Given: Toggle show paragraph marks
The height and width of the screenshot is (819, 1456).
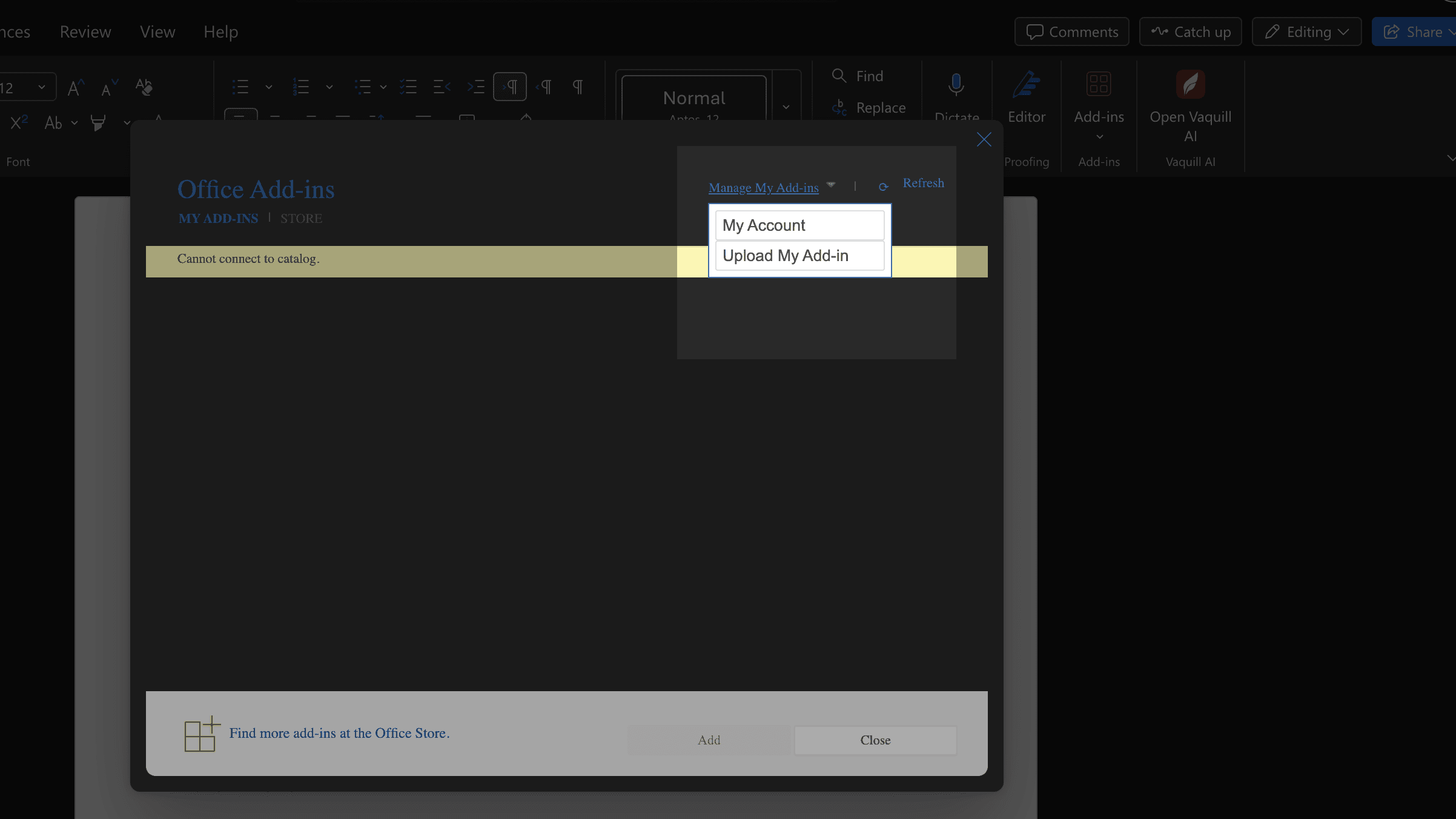Looking at the screenshot, I should coord(578,87).
